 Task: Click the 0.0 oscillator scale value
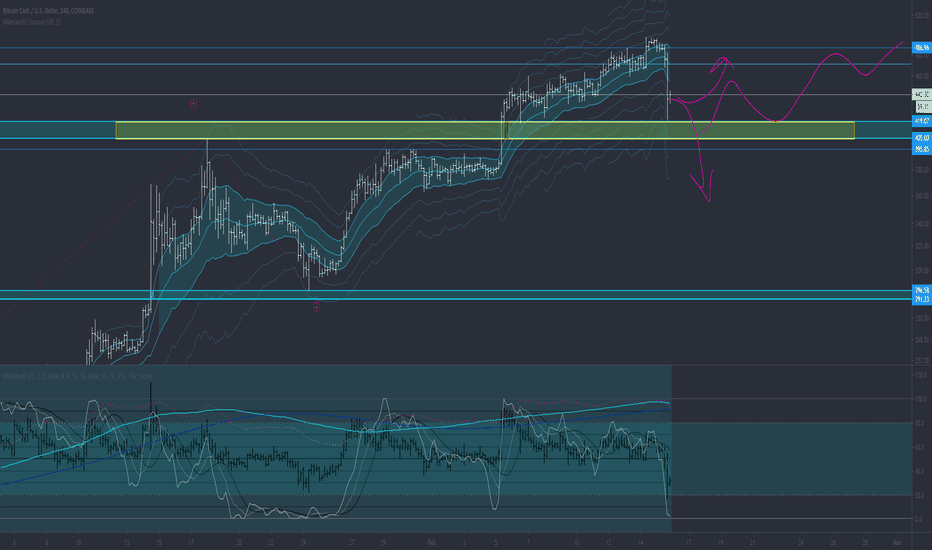[x=919, y=518]
